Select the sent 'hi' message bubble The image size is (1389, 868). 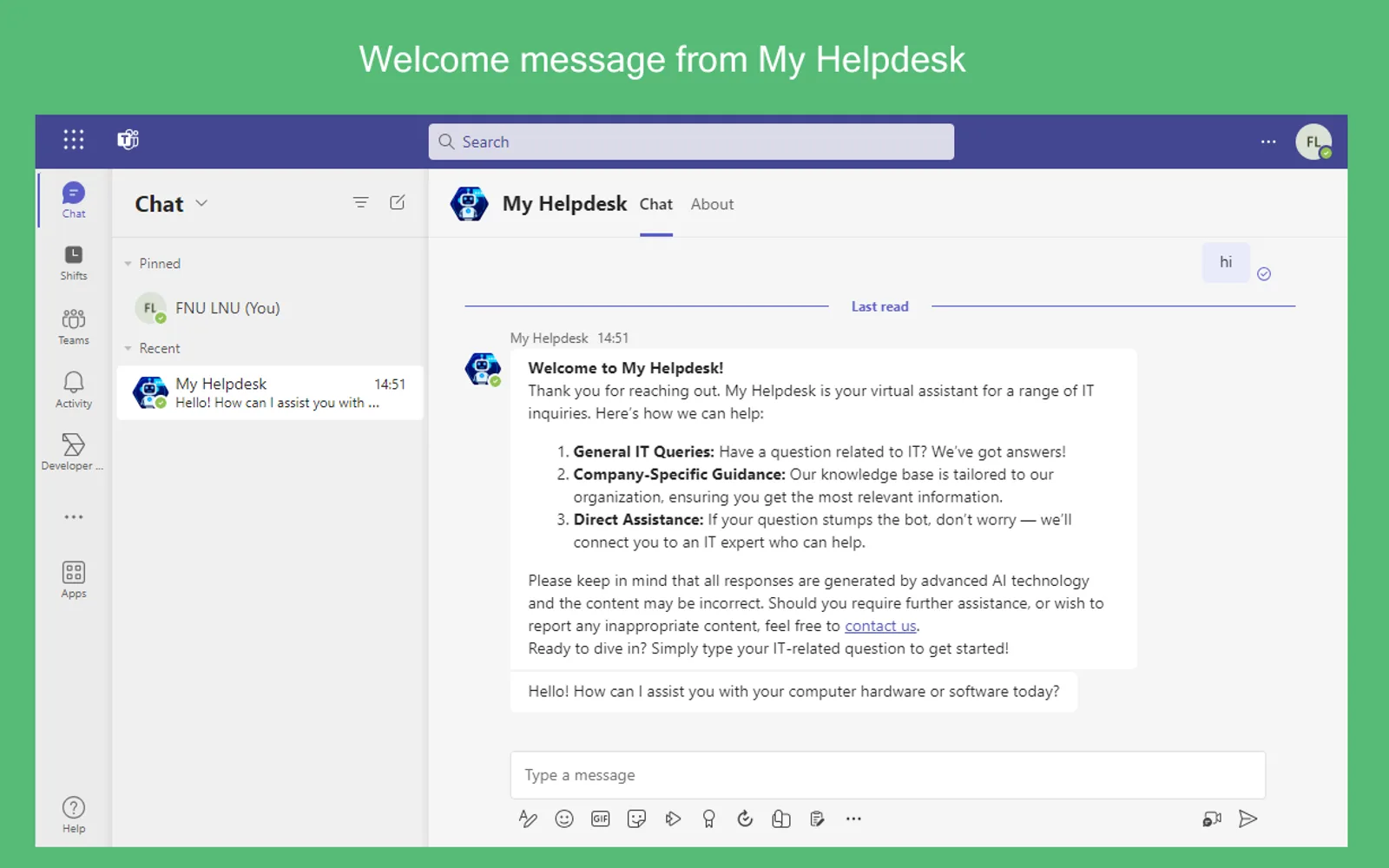pos(1226,262)
